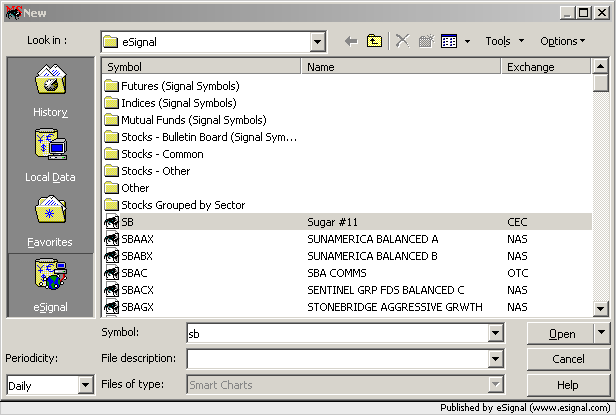Select STONEBRIDGE AGGRESSIVE GRWTH cell

pyautogui.click(x=395, y=307)
